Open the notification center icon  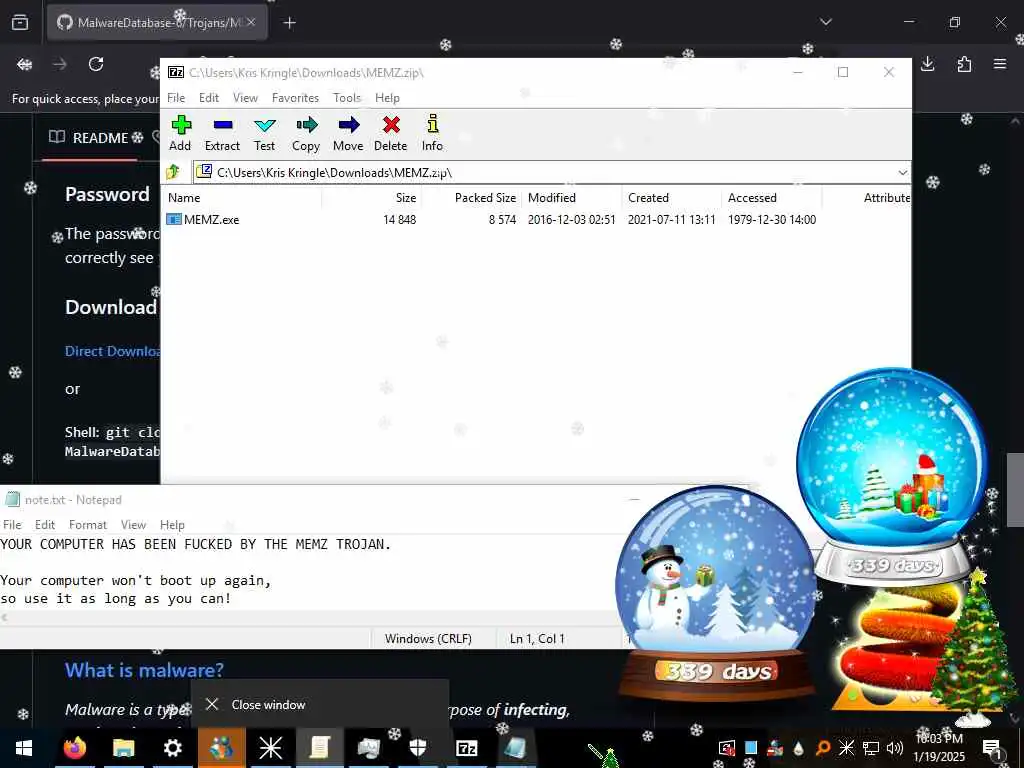pos(991,748)
